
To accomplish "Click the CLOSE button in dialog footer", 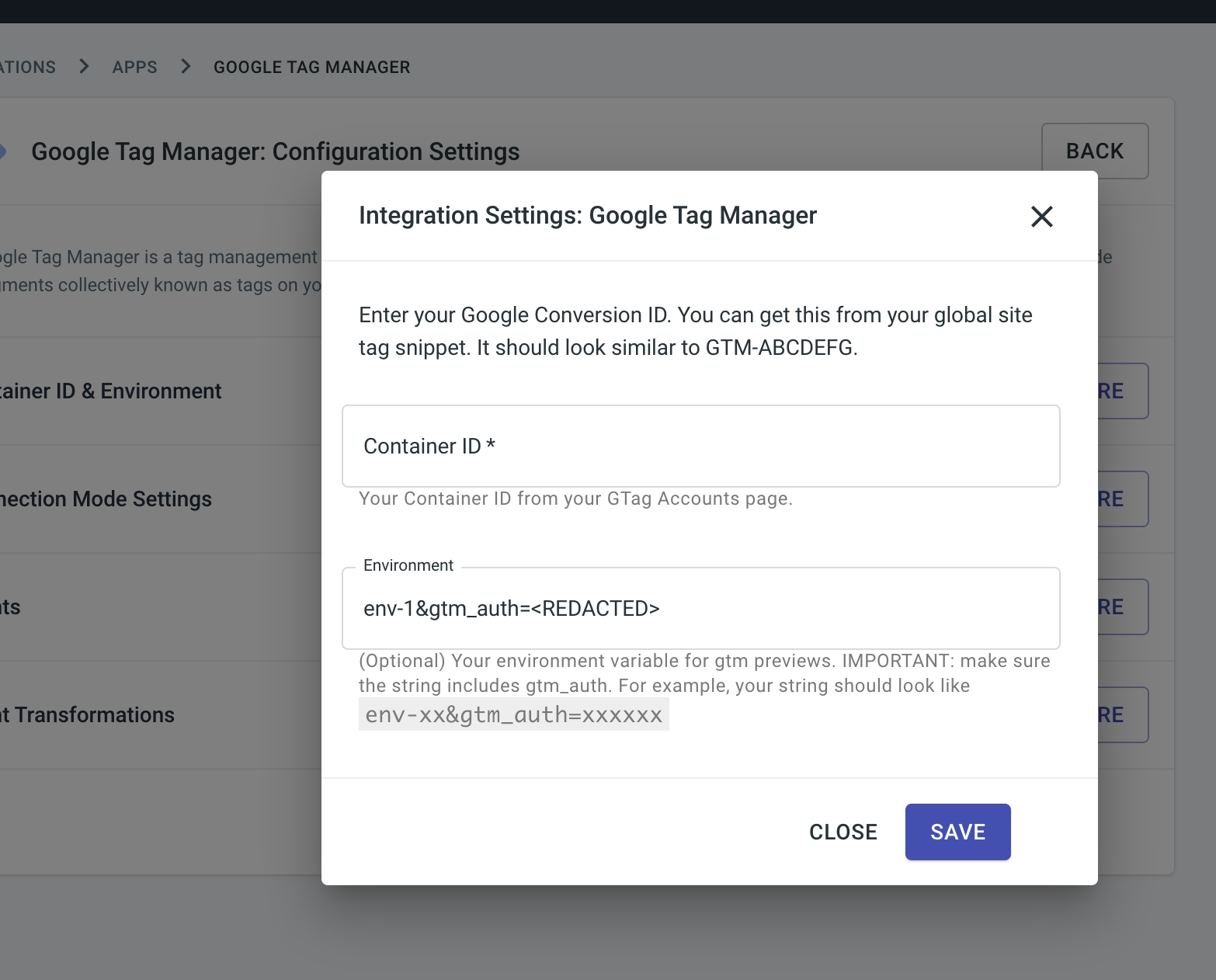I will pos(843,832).
